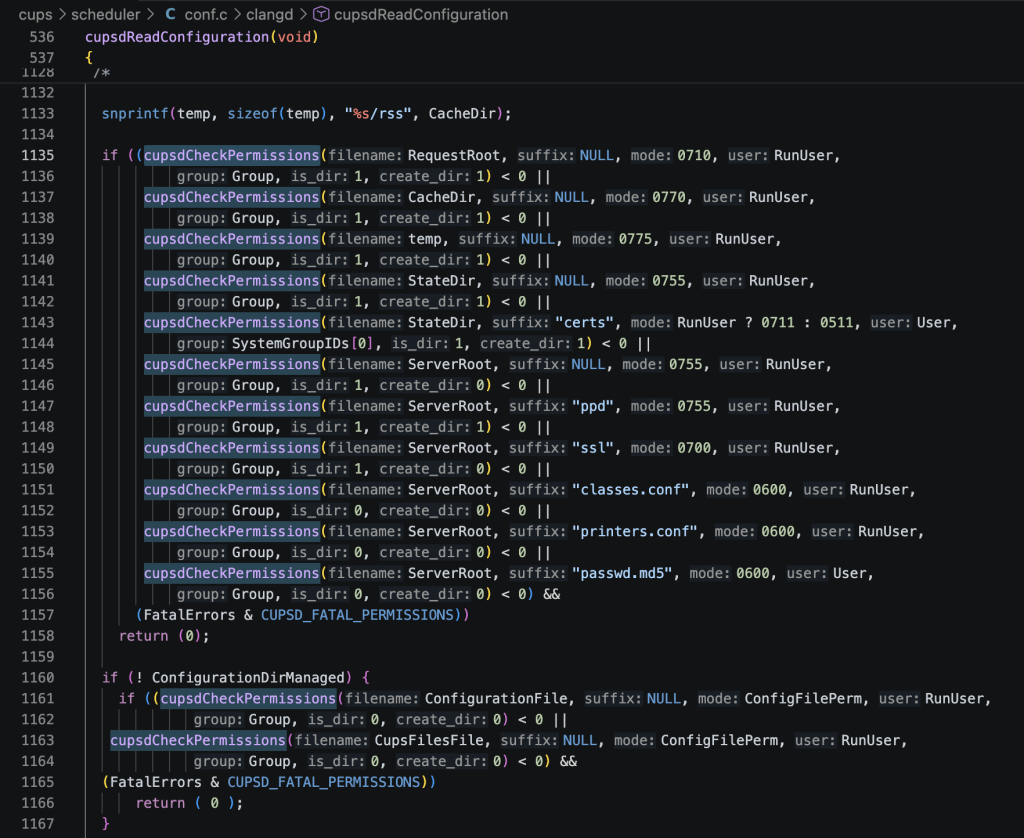Open conf.c in the breadcrumb
Screen dimensions: 1024x838
[206, 14]
